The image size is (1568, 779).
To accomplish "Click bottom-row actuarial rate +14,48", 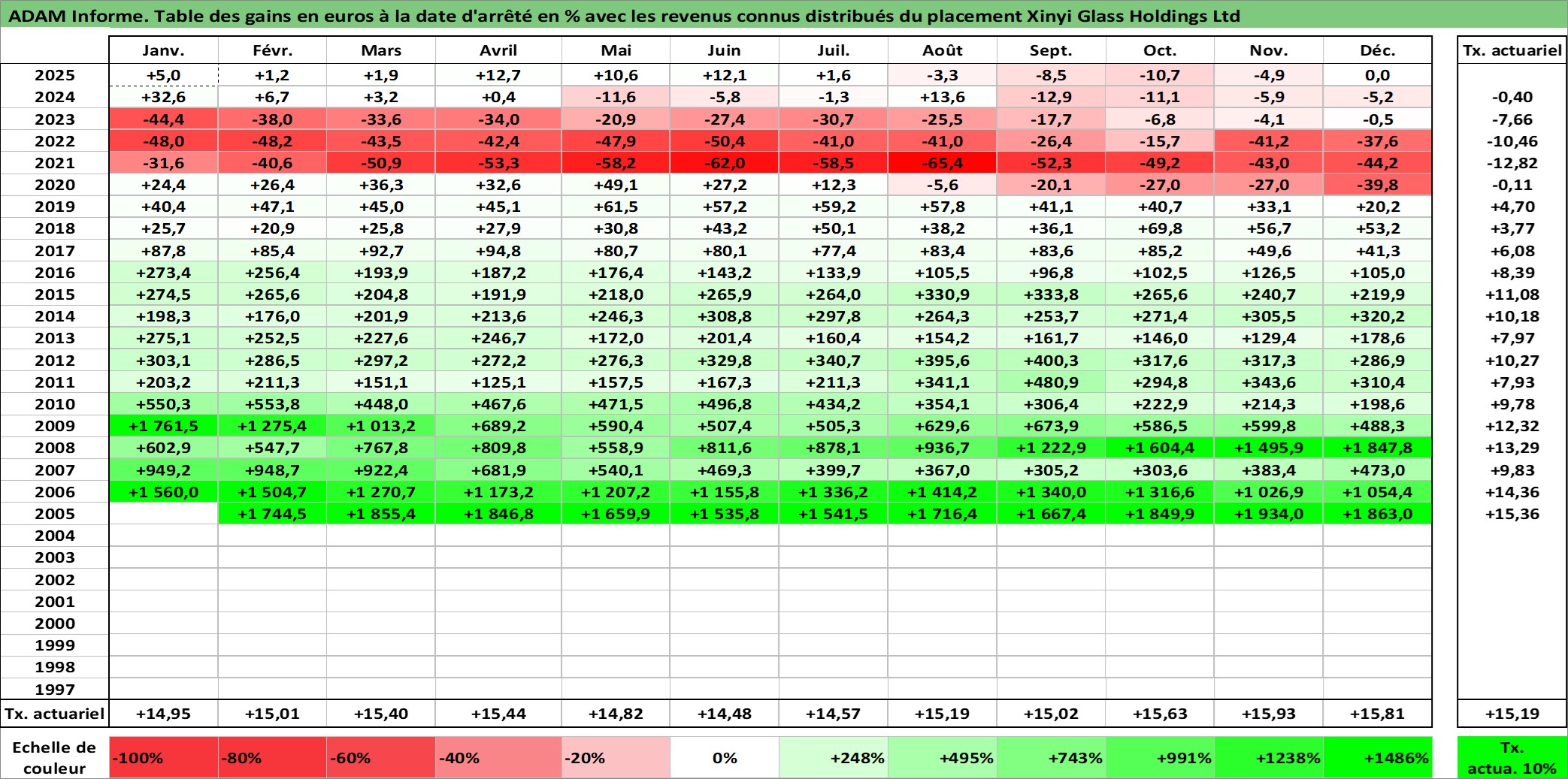I will click(725, 714).
